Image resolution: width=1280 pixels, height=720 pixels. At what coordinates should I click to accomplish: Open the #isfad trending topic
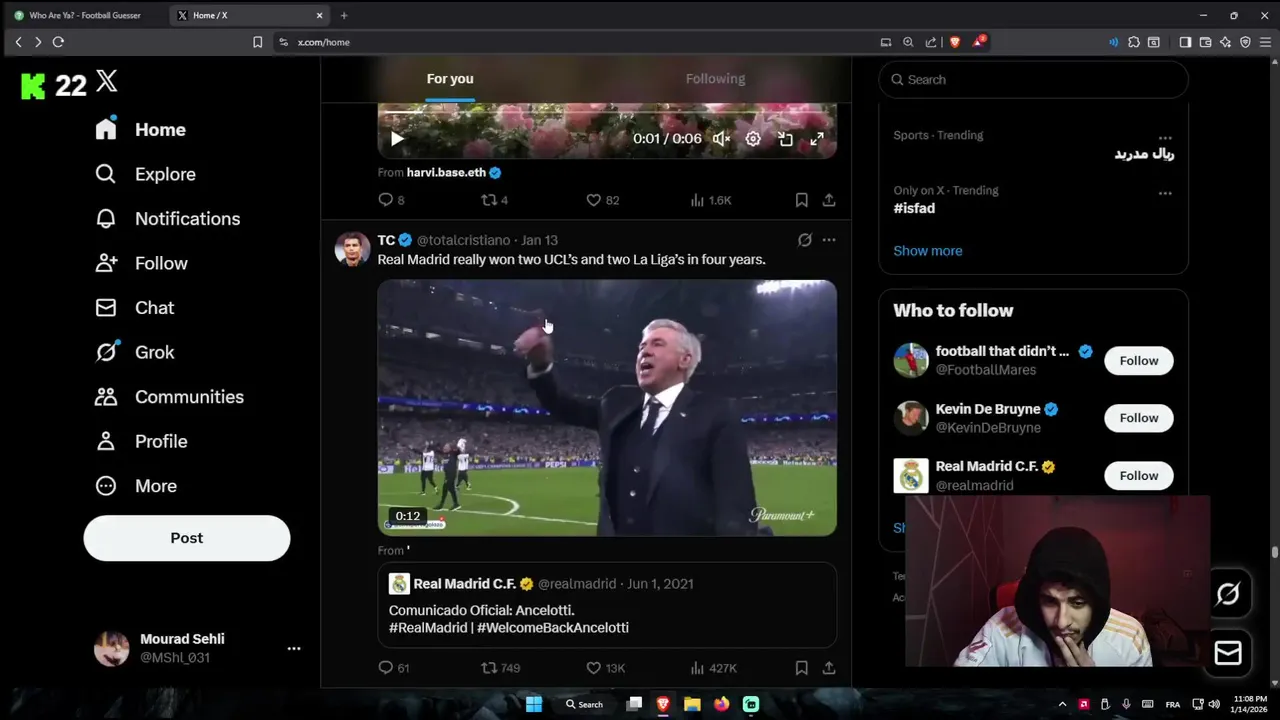pos(914,208)
